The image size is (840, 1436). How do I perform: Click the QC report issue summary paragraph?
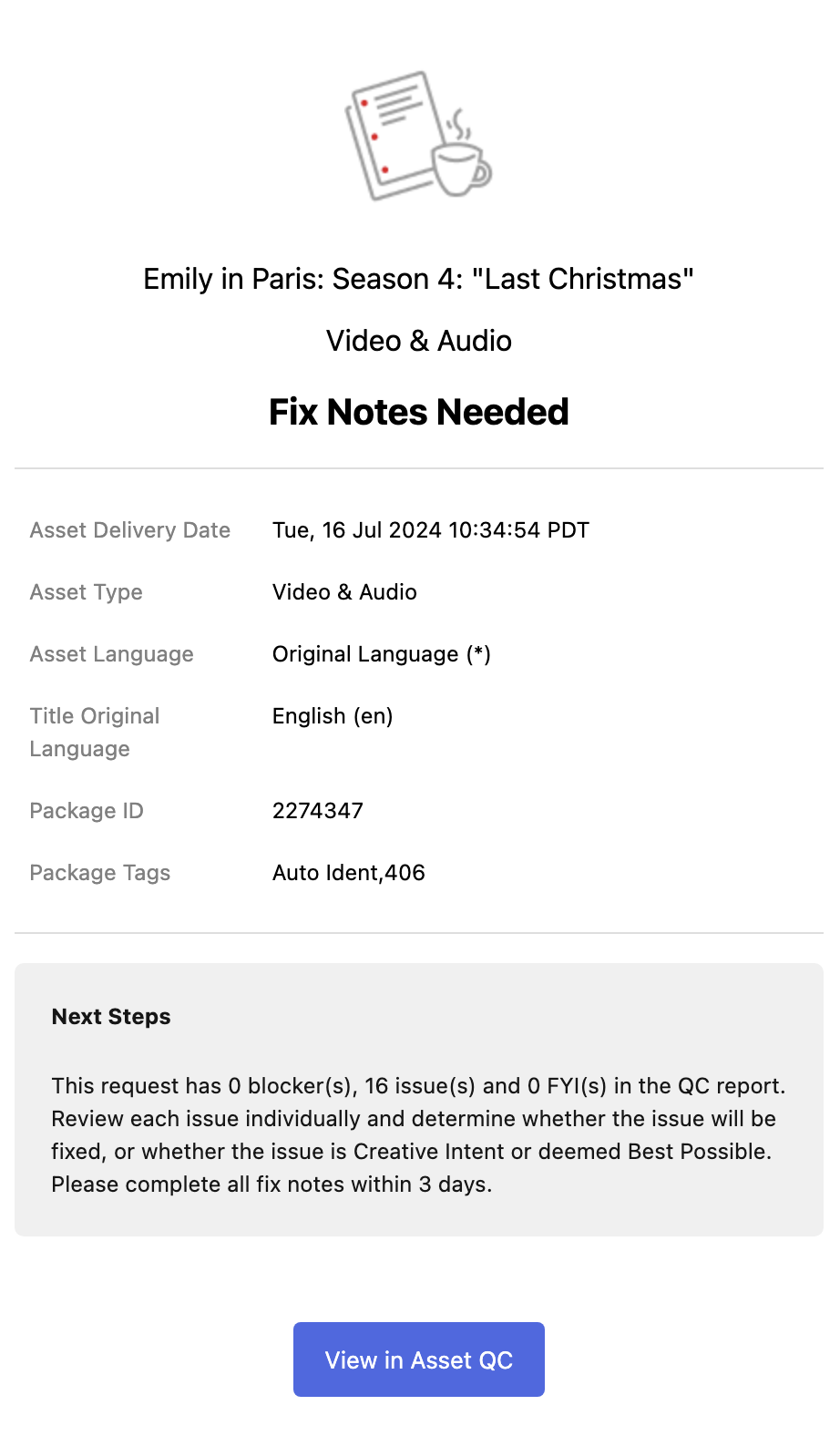pos(418,1135)
